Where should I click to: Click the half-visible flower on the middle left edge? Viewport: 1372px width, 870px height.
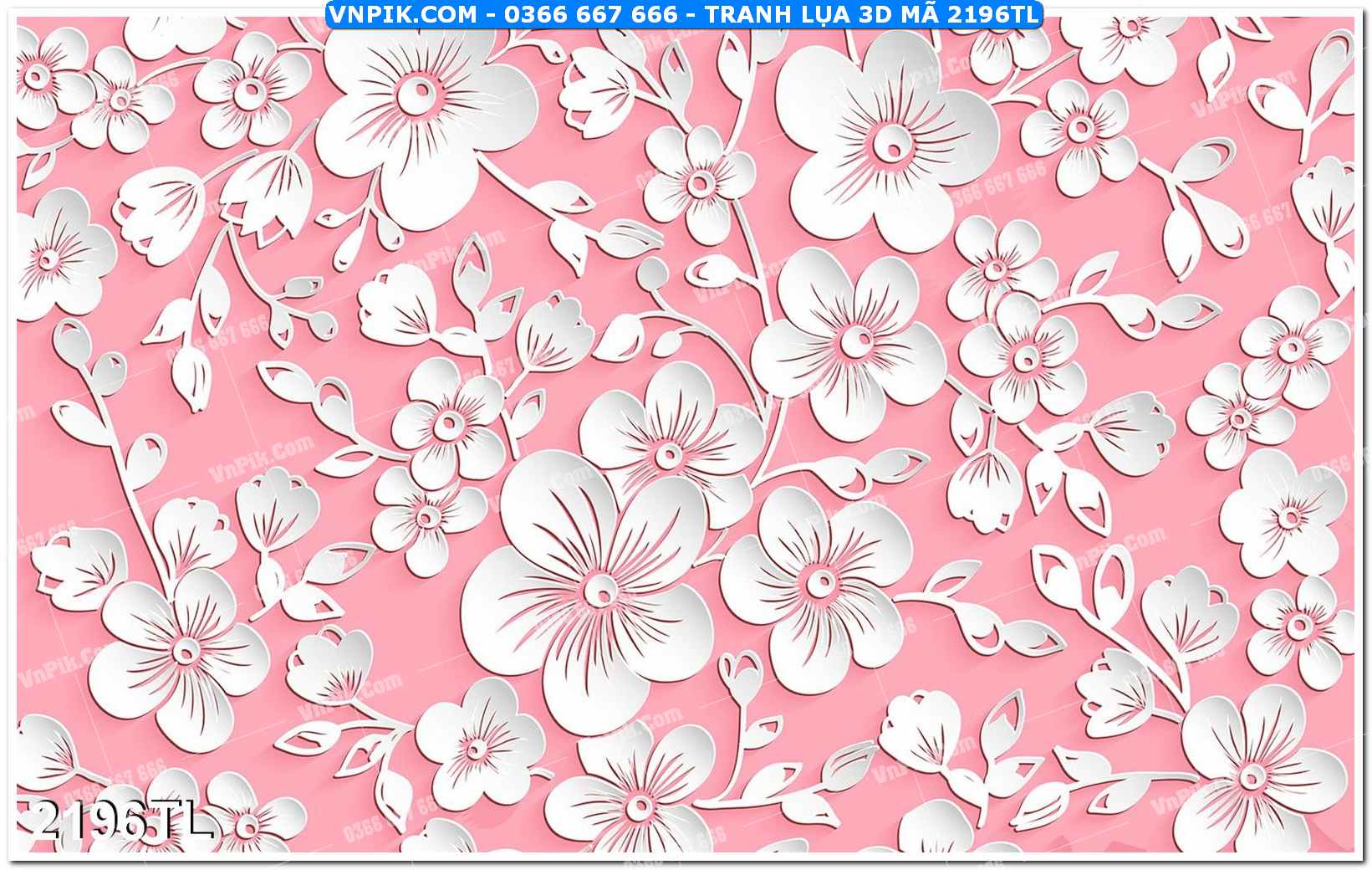(50, 258)
